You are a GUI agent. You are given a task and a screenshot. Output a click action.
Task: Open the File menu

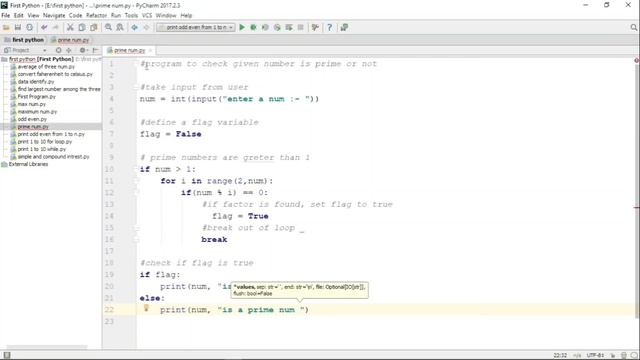(x=6, y=16)
